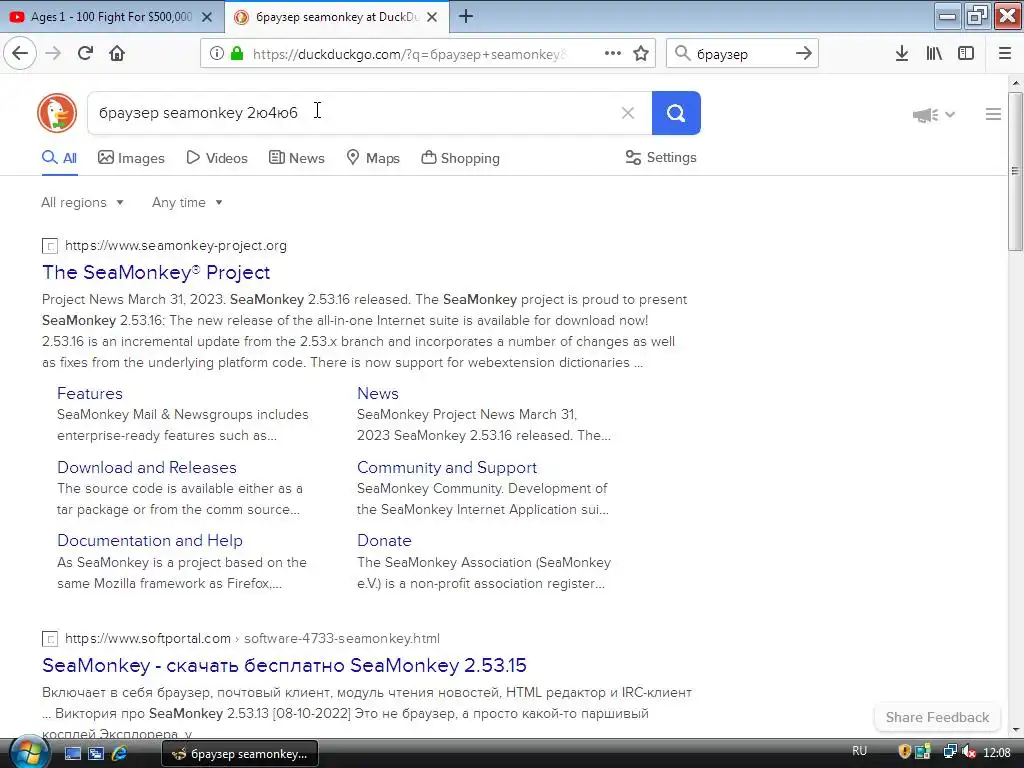Click the show desktop quick launch icon
The height and width of the screenshot is (768, 1024).
(72, 753)
